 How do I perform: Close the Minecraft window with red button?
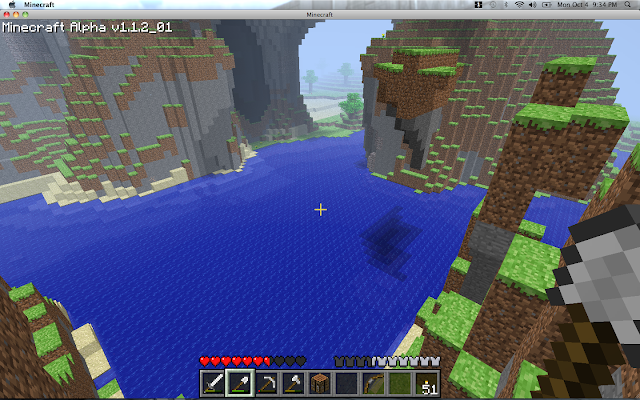[7, 14]
